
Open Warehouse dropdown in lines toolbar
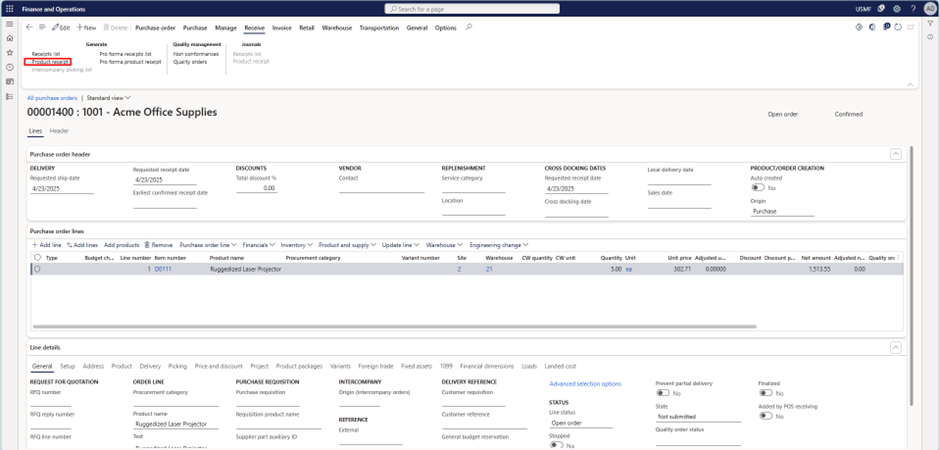click(x=444, y=245)
